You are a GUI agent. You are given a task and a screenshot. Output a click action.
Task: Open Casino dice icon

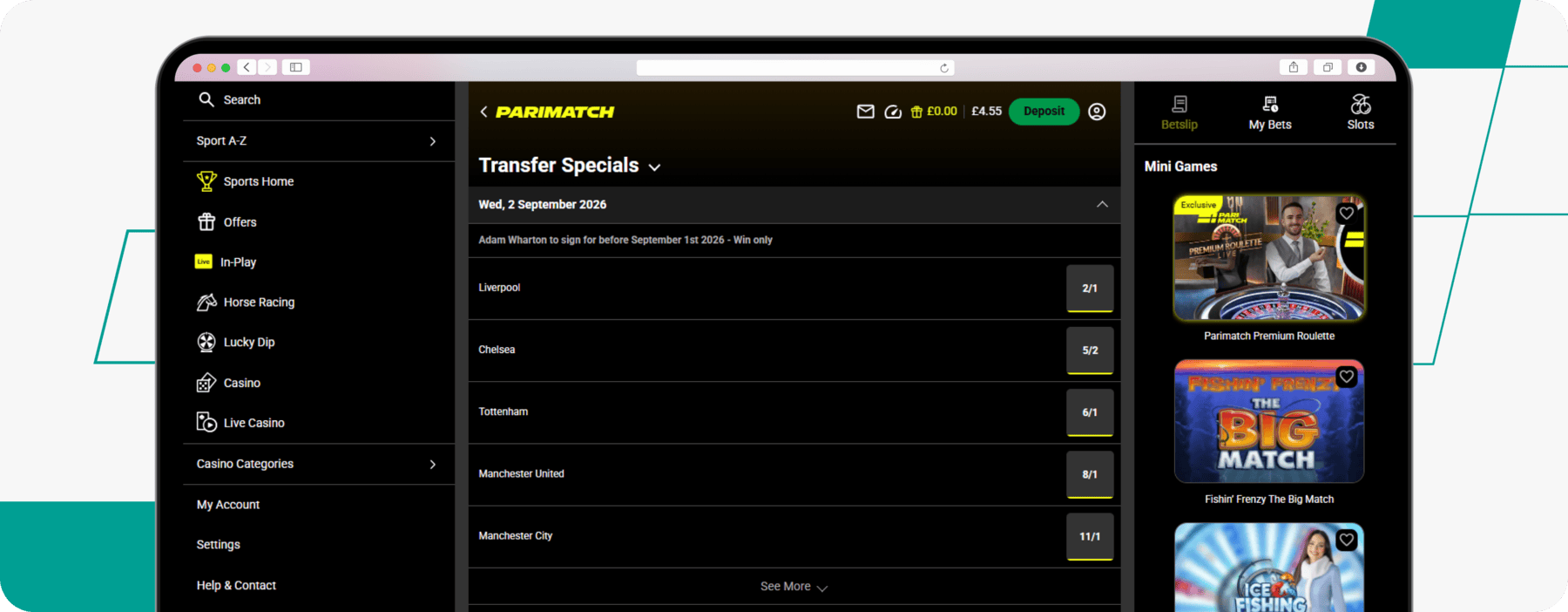point(206,383)
